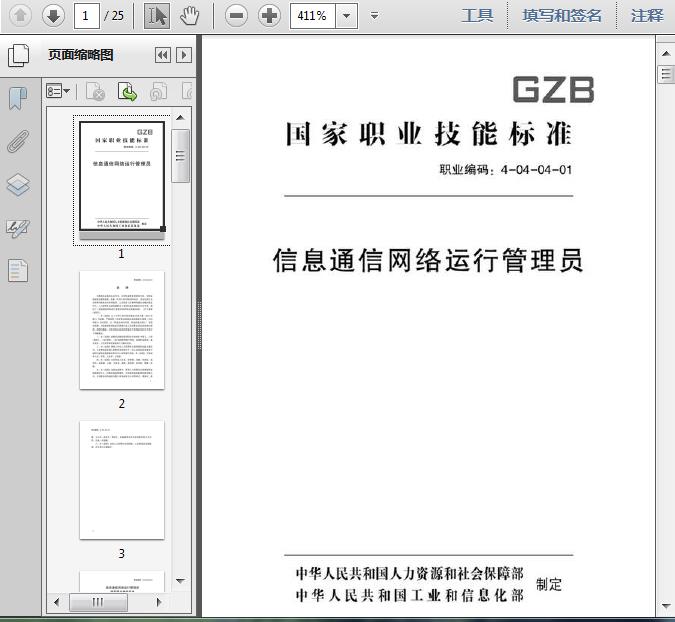Click thumbnail horizontal scrollbar handle
This screenshot has height=622, width=675.
pyautogui.click(x=98, y=602)
